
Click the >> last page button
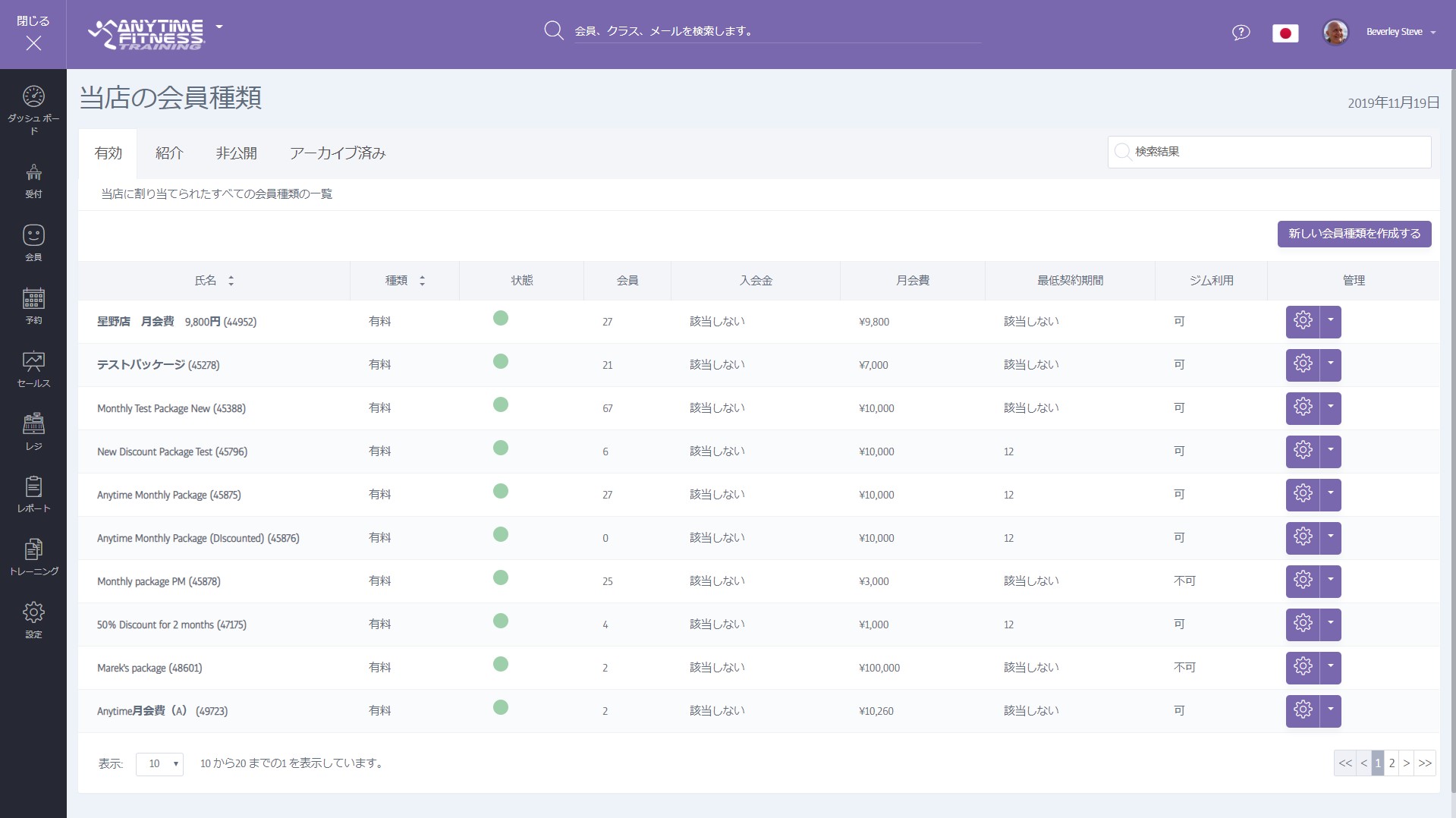pyautogui.click(x=1425, y=763)
